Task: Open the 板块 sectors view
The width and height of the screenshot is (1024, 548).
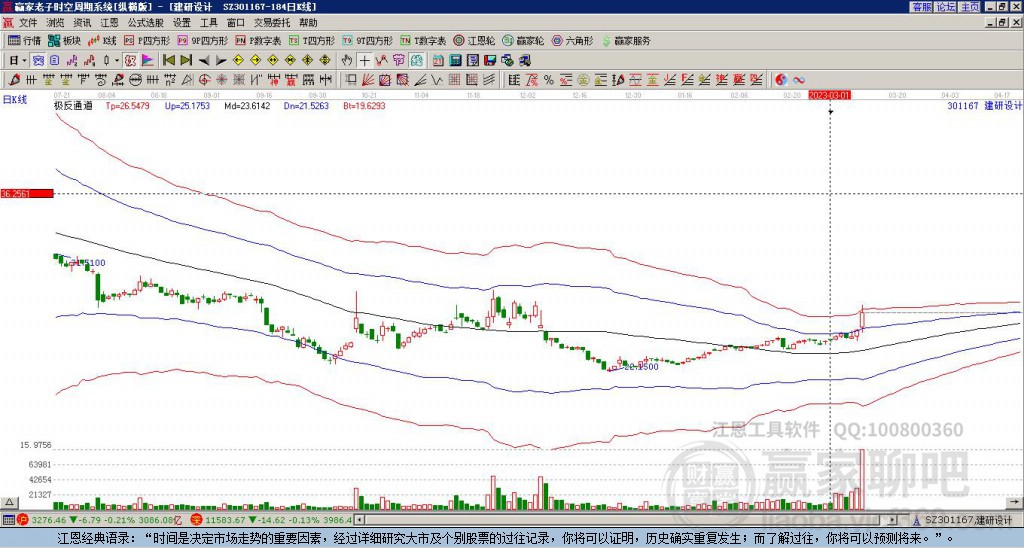Action: 64,40
